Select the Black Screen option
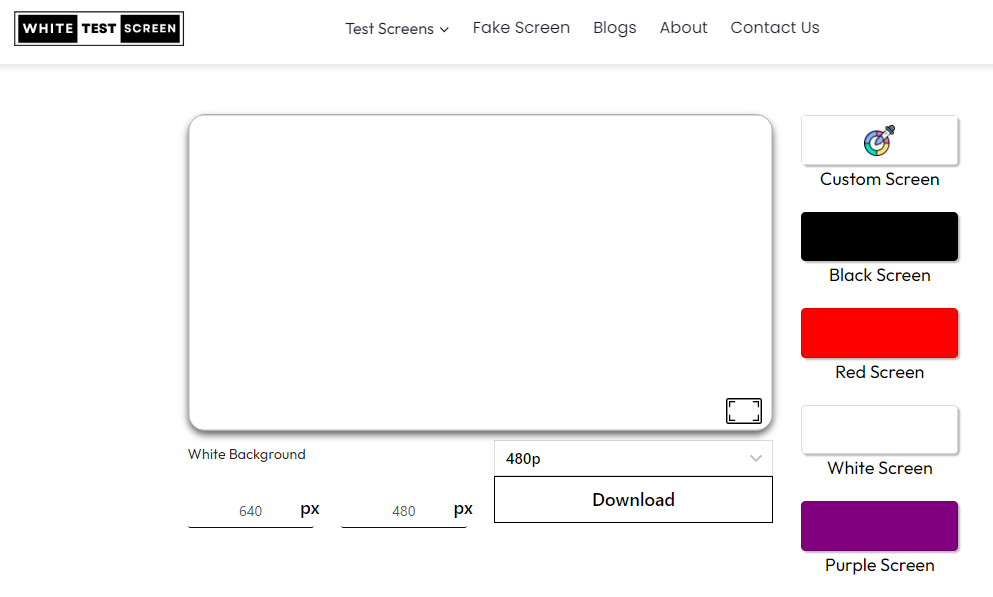 [x=879, y=236]
